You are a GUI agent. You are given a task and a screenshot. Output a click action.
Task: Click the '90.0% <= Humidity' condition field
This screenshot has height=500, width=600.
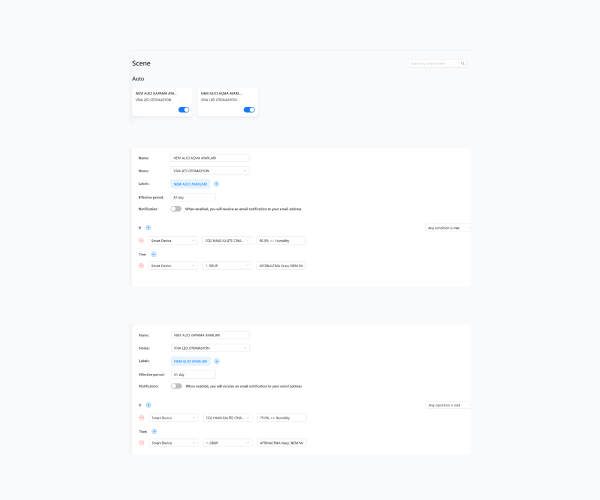click(x=281, y=241)
